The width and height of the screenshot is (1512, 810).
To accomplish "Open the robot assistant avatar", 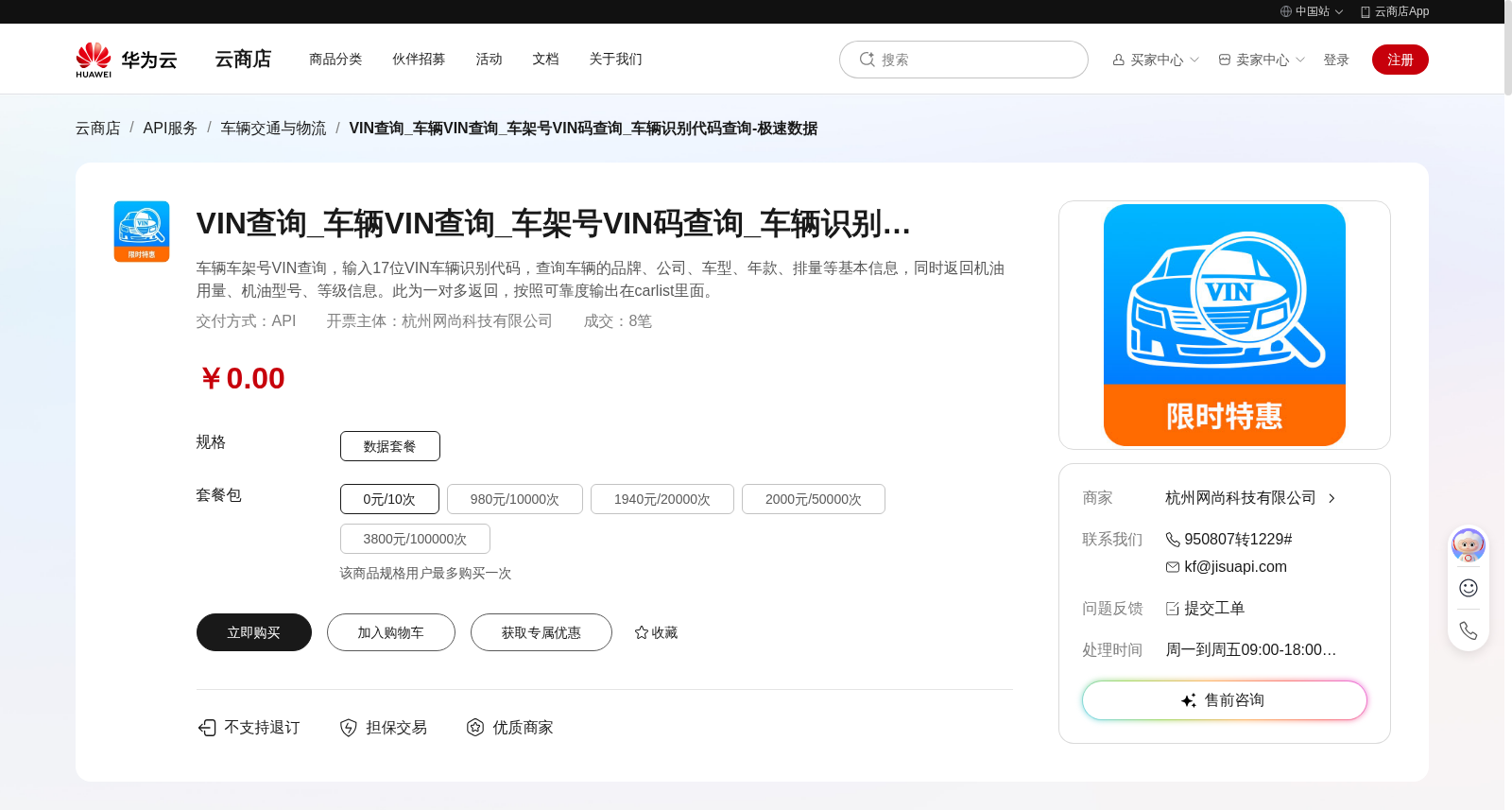I will click(x=1469, y=545).
